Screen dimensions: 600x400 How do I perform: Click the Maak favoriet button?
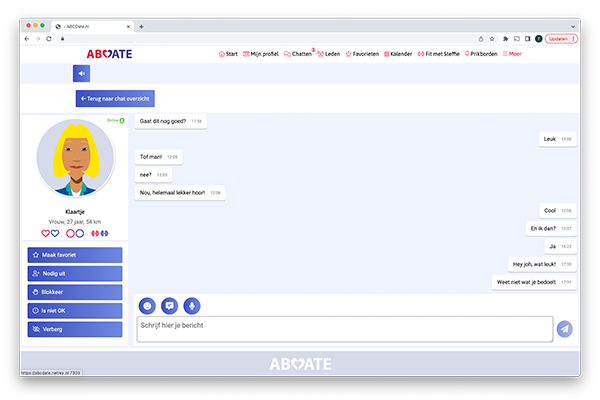(75, 255)
